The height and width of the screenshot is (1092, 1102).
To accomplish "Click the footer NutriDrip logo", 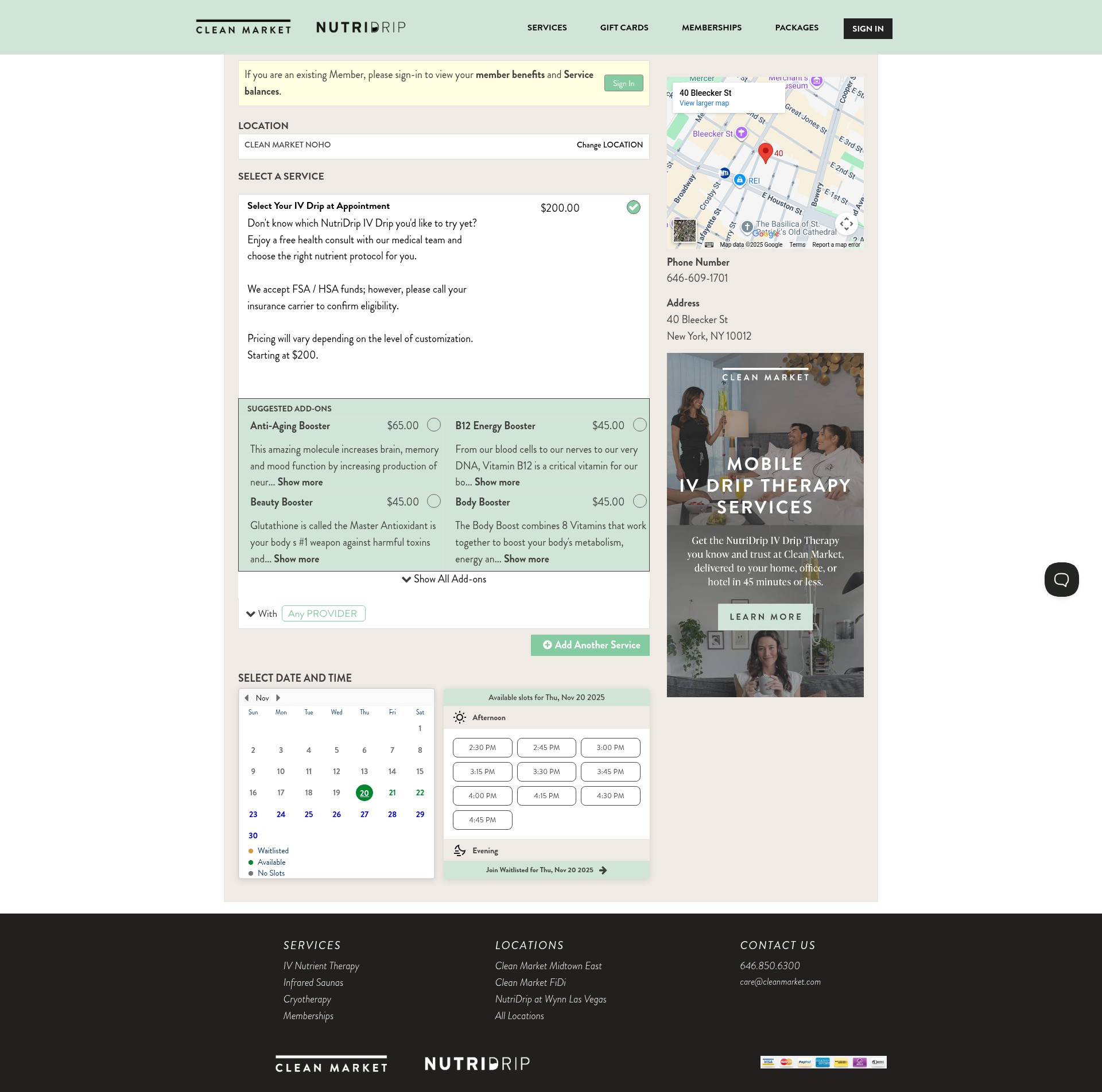I will [x=478, y=1064].
